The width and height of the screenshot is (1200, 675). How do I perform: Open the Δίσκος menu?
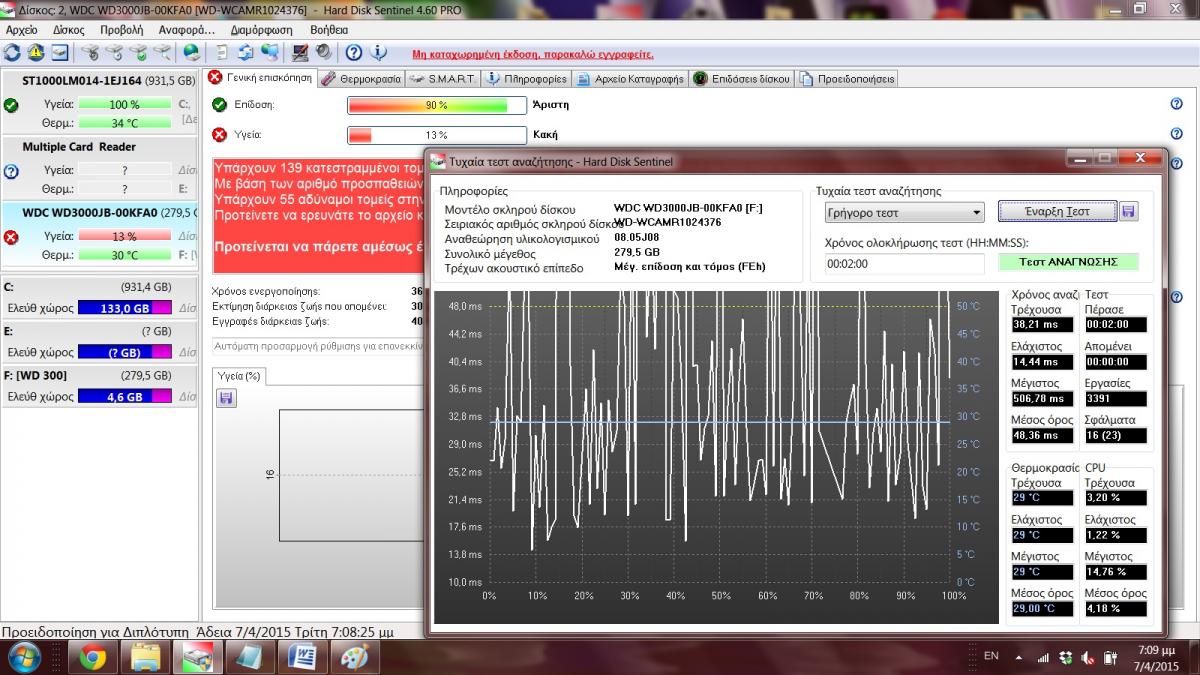tap(69, 30)
